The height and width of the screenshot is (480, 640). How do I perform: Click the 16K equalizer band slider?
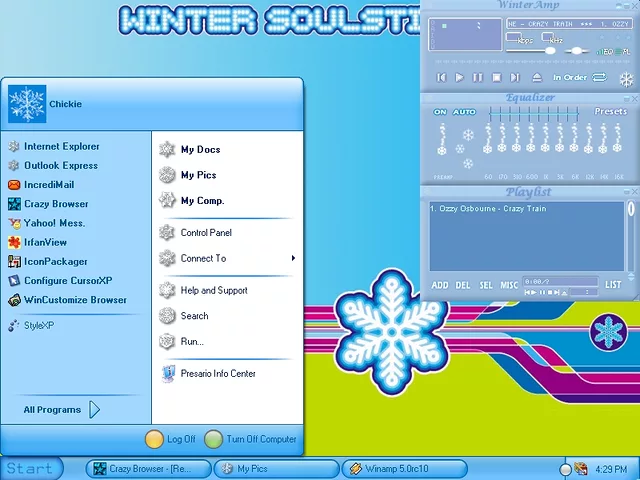point(617,147)
